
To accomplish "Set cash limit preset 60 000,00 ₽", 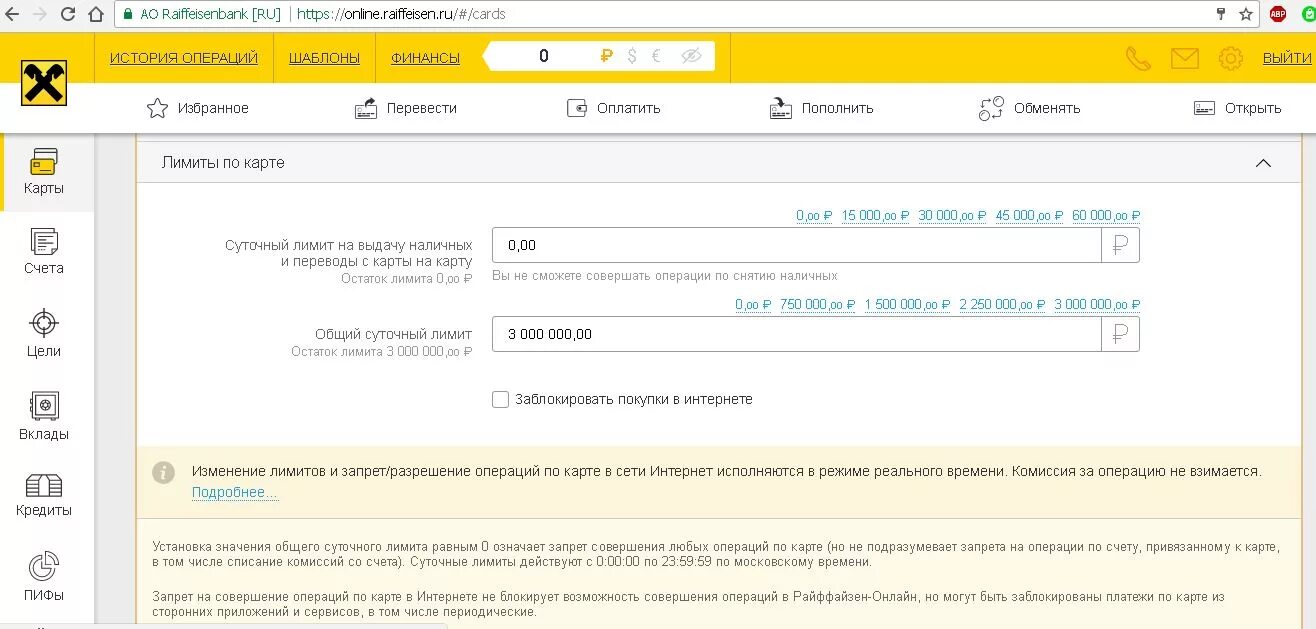I will 1107,215.
